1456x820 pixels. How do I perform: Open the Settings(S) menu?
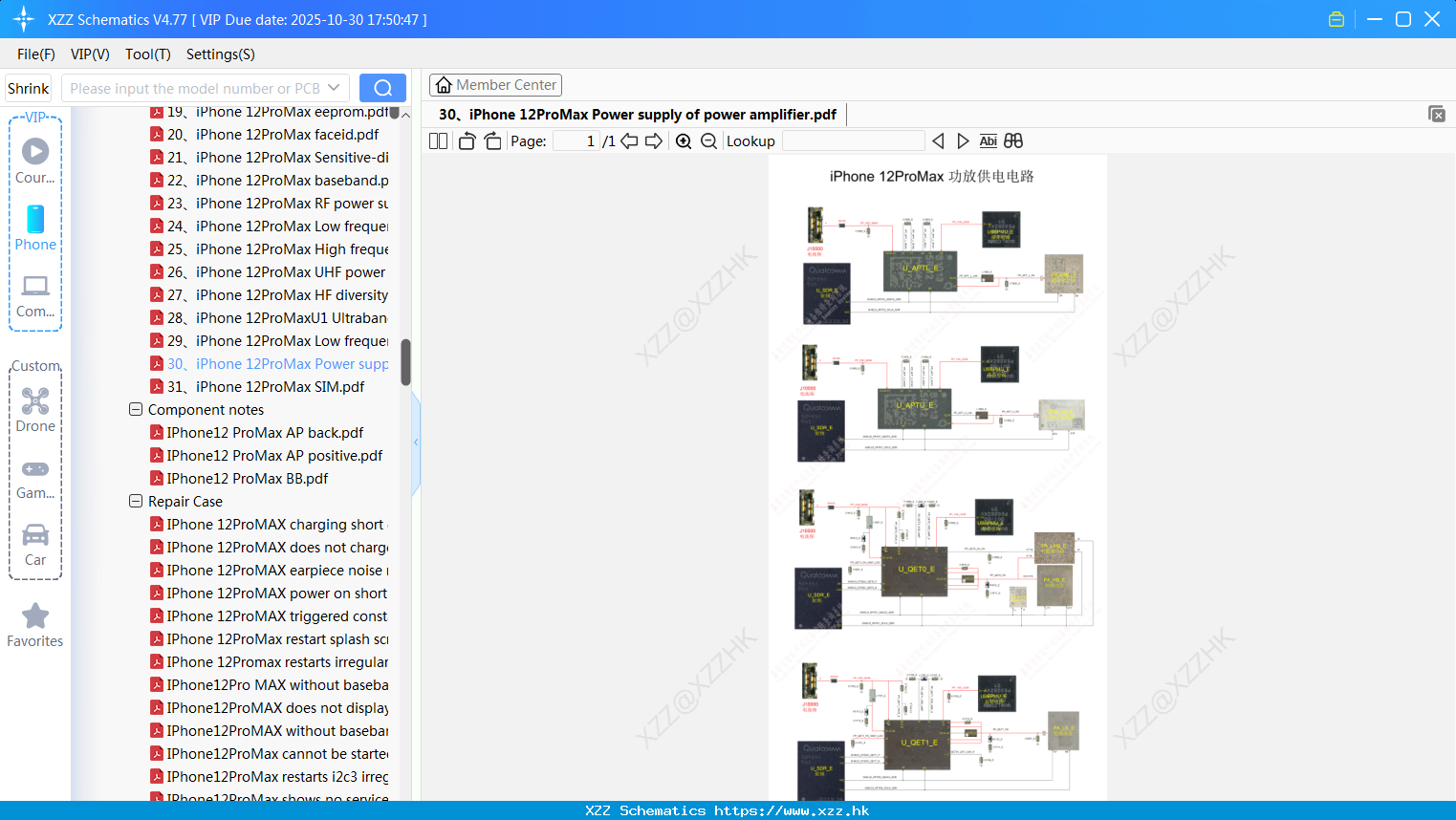(221, 54)
